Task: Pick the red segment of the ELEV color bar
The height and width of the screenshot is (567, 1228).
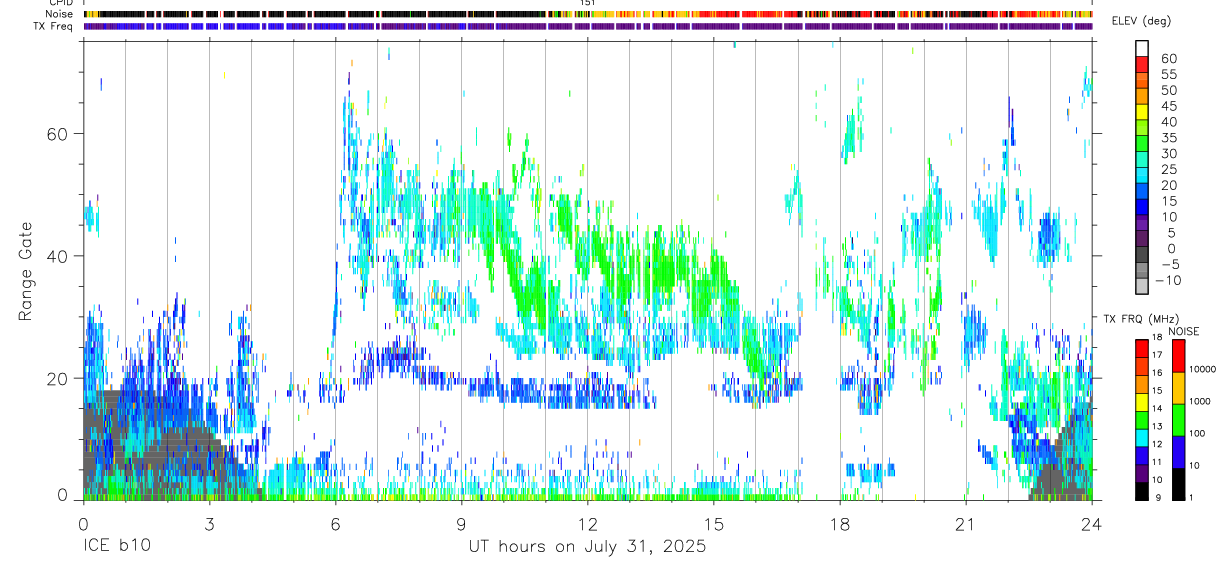Action: (1142, 63)
